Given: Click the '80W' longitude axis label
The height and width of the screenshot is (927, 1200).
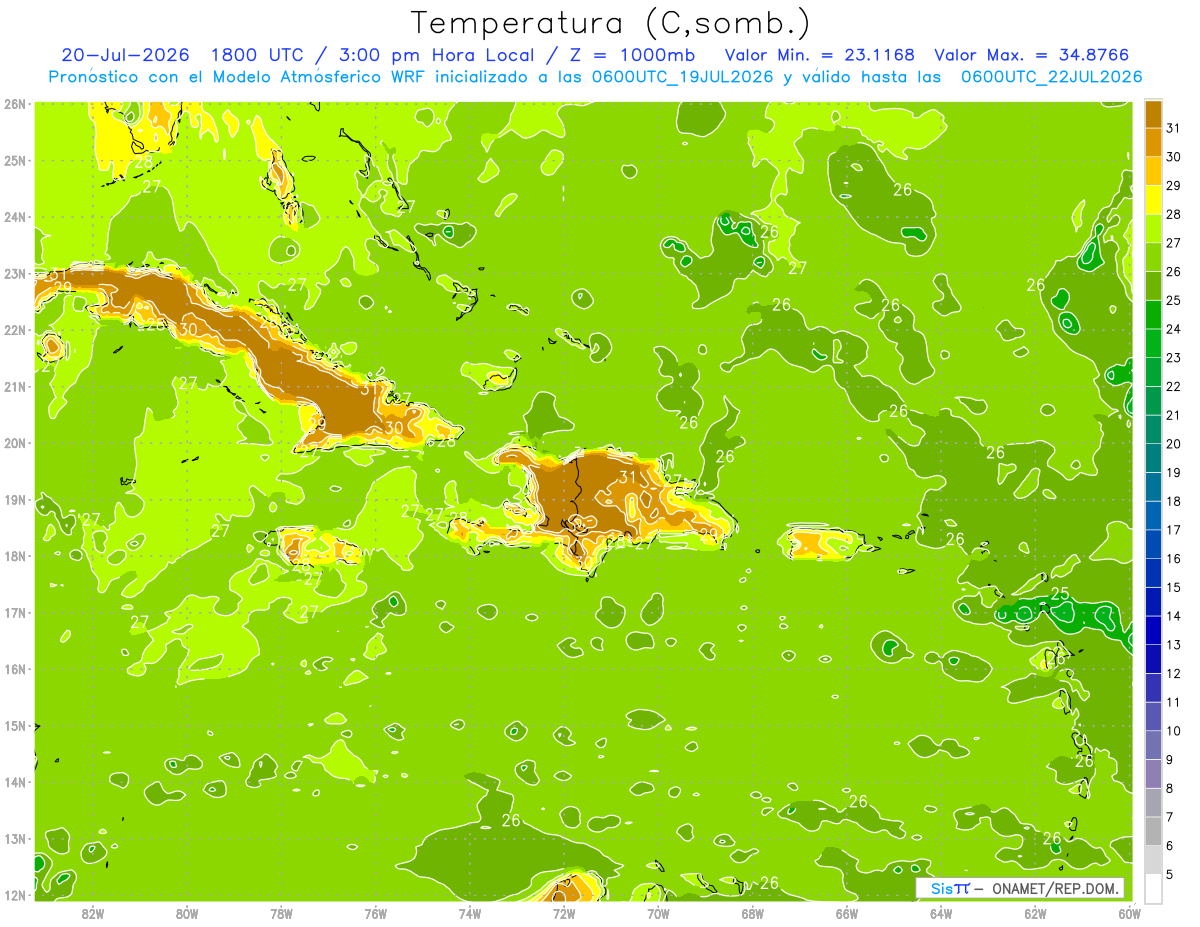Looking at the screenshot, I should pos(187,913).
